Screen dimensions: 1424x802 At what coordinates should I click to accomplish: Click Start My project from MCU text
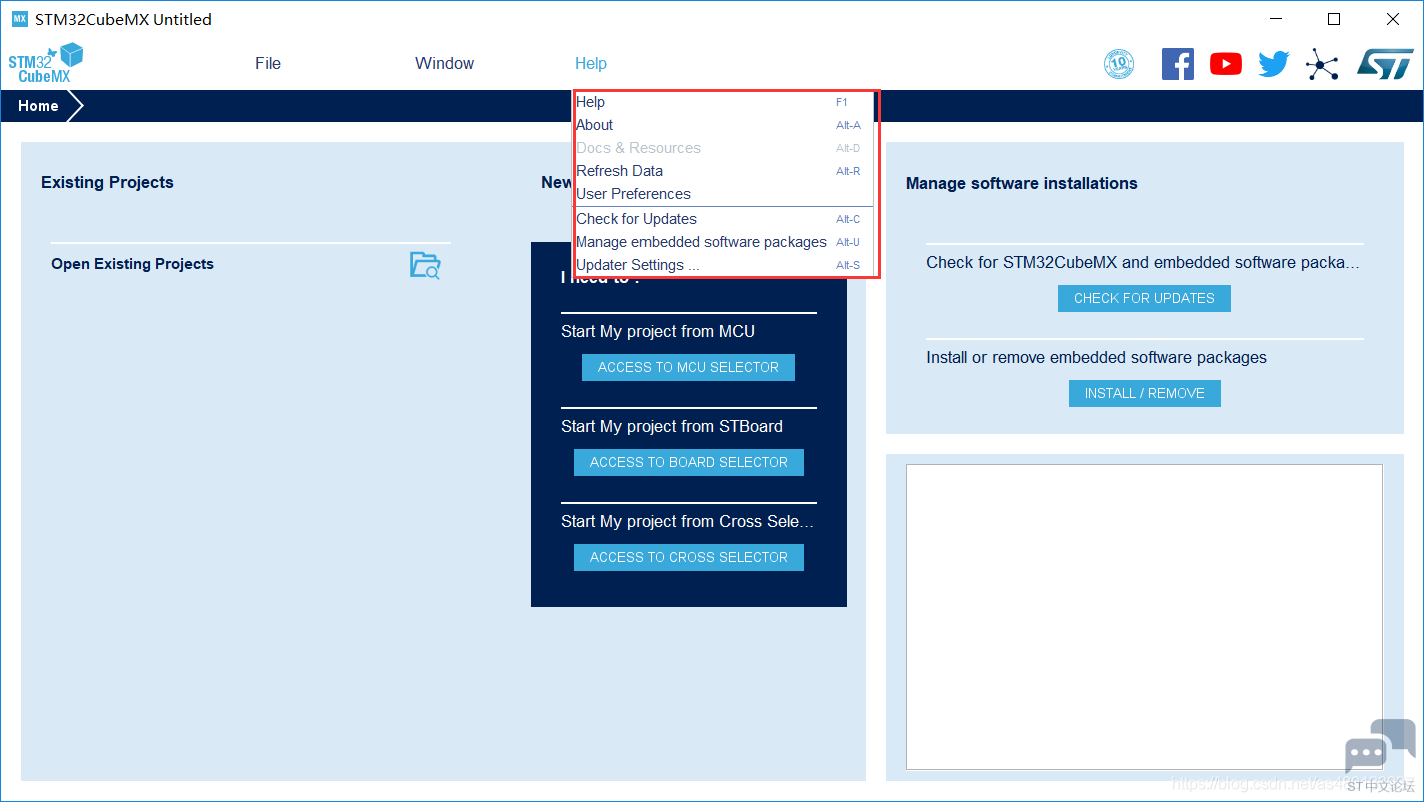(658, 331)
